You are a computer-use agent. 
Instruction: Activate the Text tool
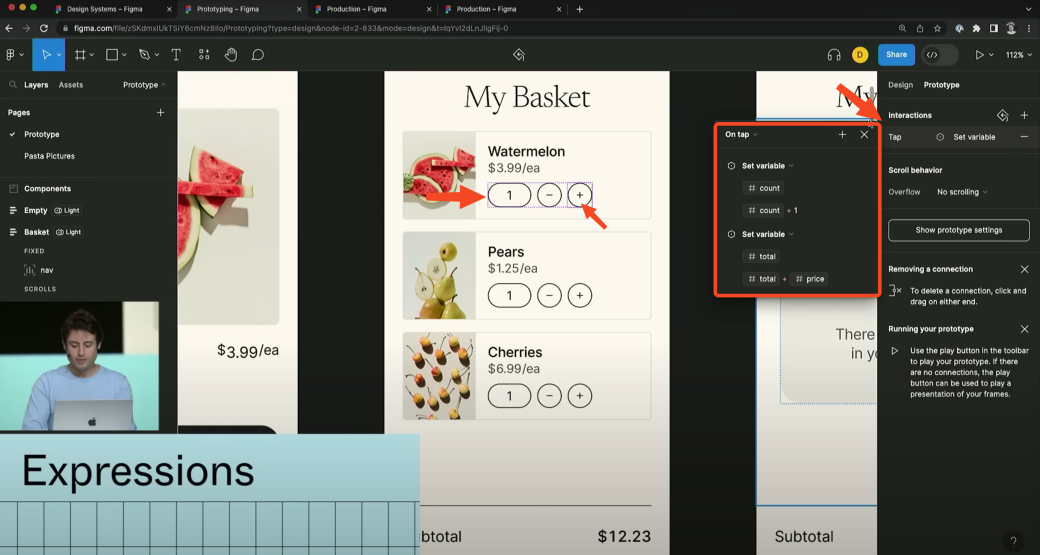(176, 55)
